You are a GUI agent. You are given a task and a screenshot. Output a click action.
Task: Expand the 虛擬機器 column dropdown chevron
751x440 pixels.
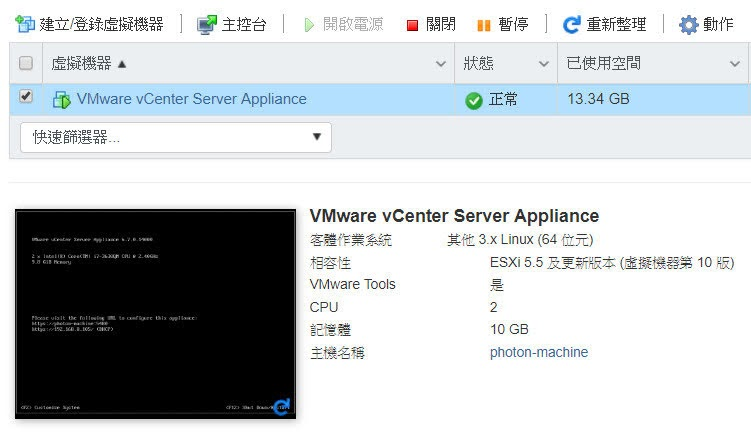coord(441,64)
